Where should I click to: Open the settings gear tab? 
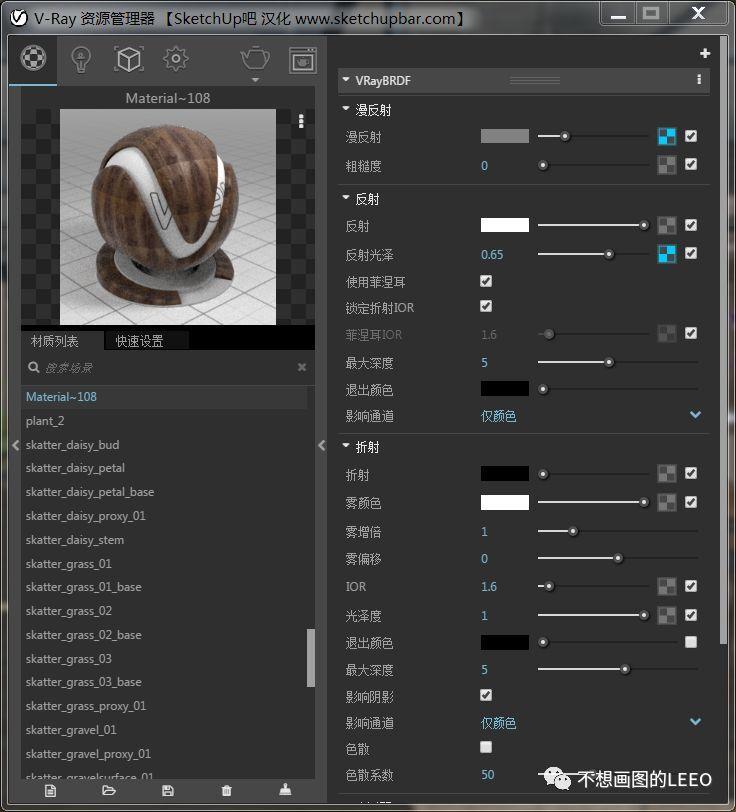tap(176, 59)
